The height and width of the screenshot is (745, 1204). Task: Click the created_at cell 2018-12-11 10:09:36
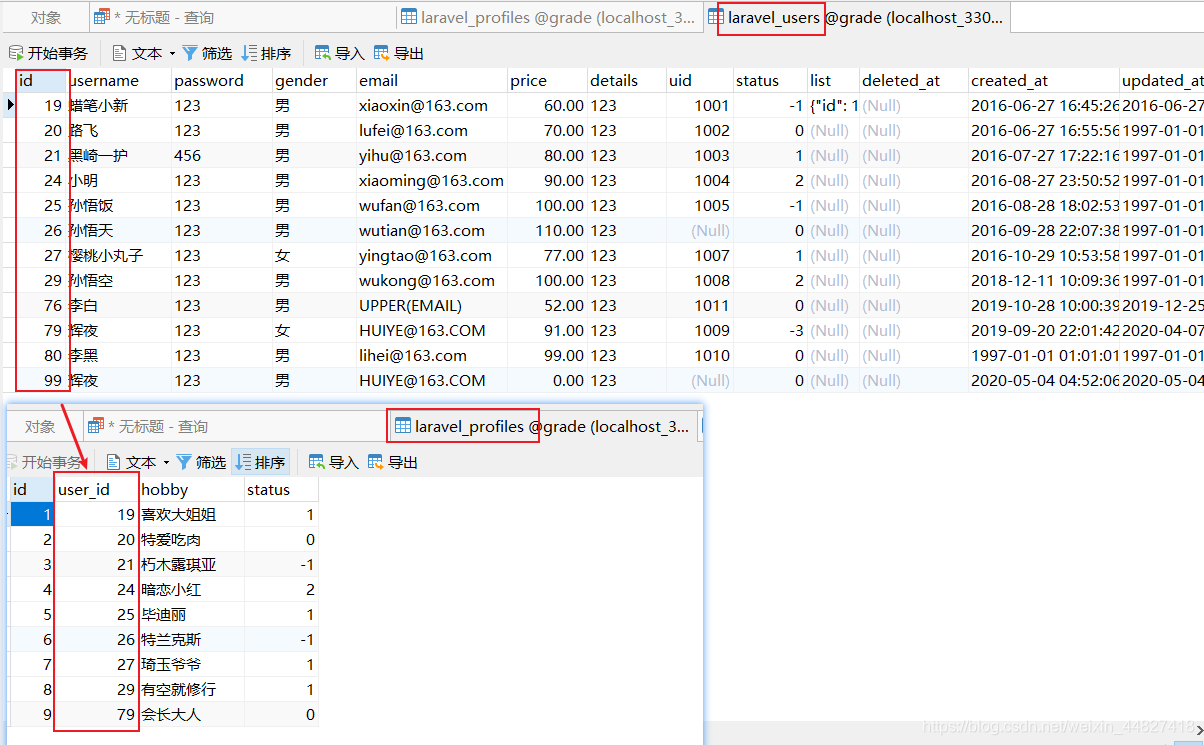[x=1044, y=280]
